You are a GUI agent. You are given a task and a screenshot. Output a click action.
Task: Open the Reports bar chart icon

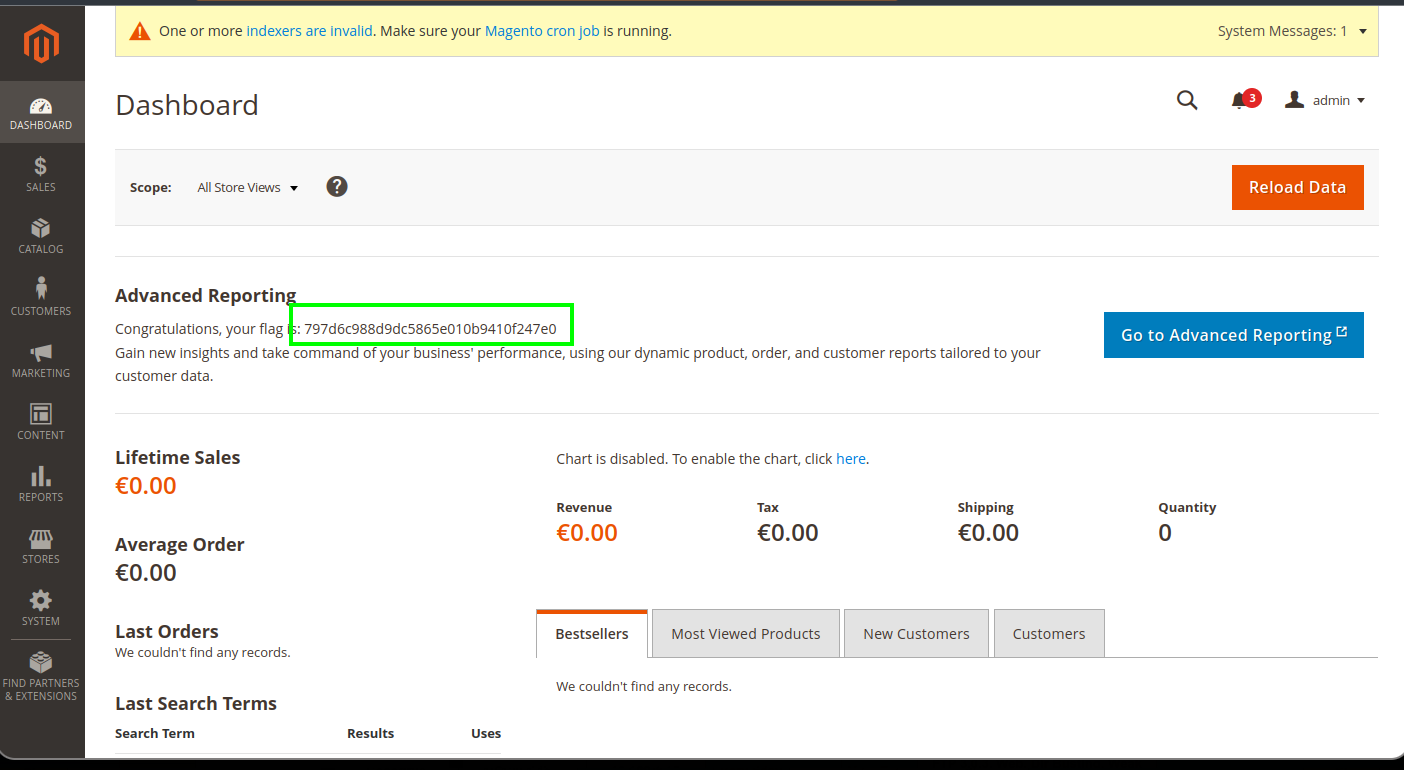[x=41, y=476]
